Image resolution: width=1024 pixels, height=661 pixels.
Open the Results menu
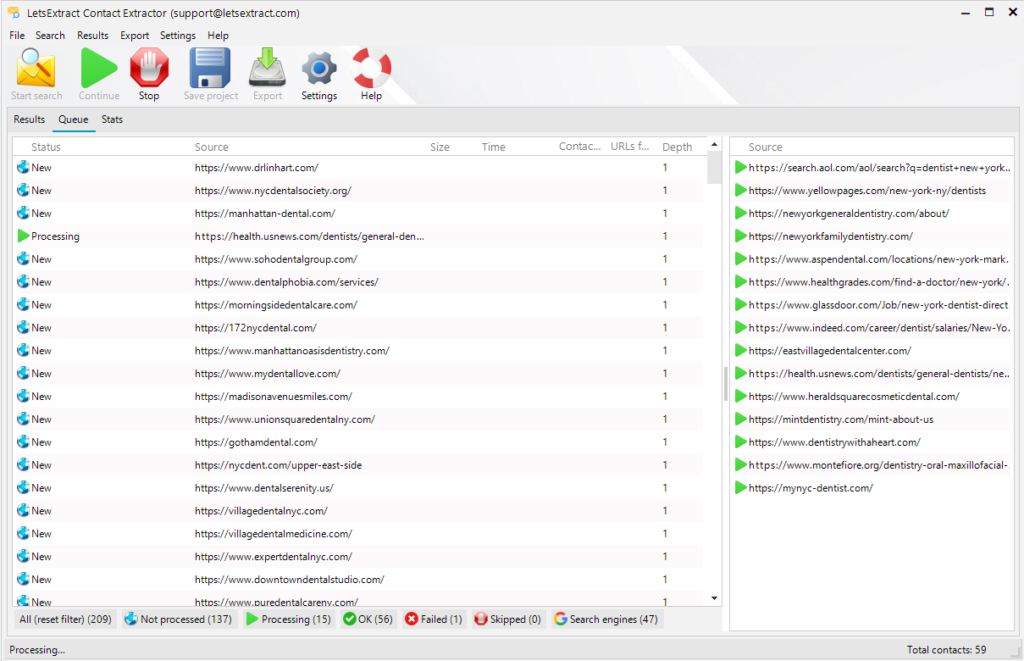(92, 34)
